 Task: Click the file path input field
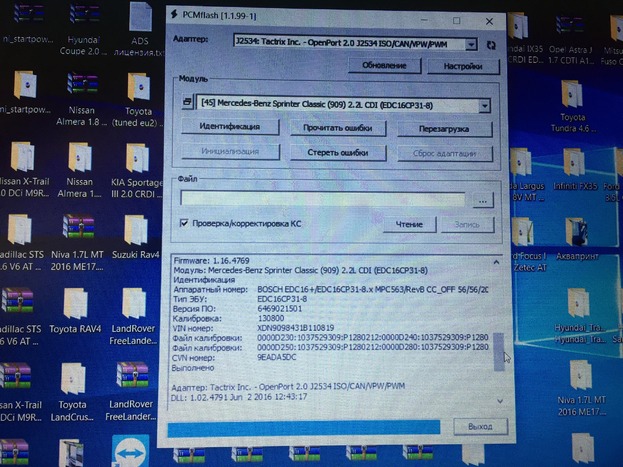[x=322, y=200]
